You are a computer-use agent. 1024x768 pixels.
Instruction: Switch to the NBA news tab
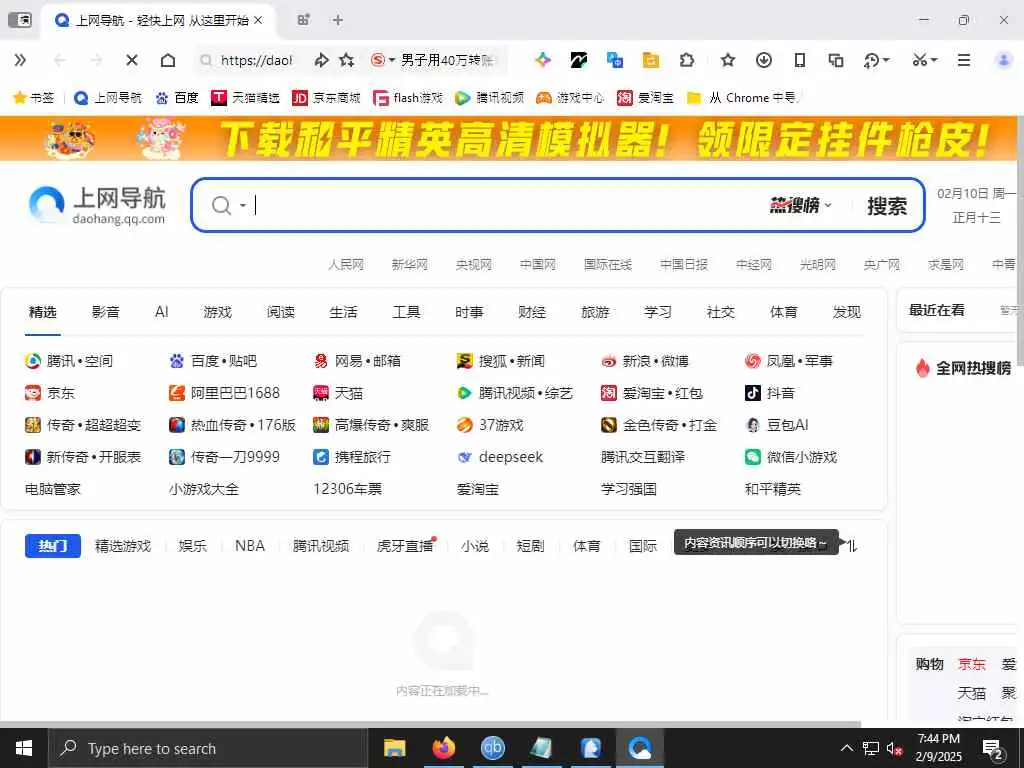[250, 545]
